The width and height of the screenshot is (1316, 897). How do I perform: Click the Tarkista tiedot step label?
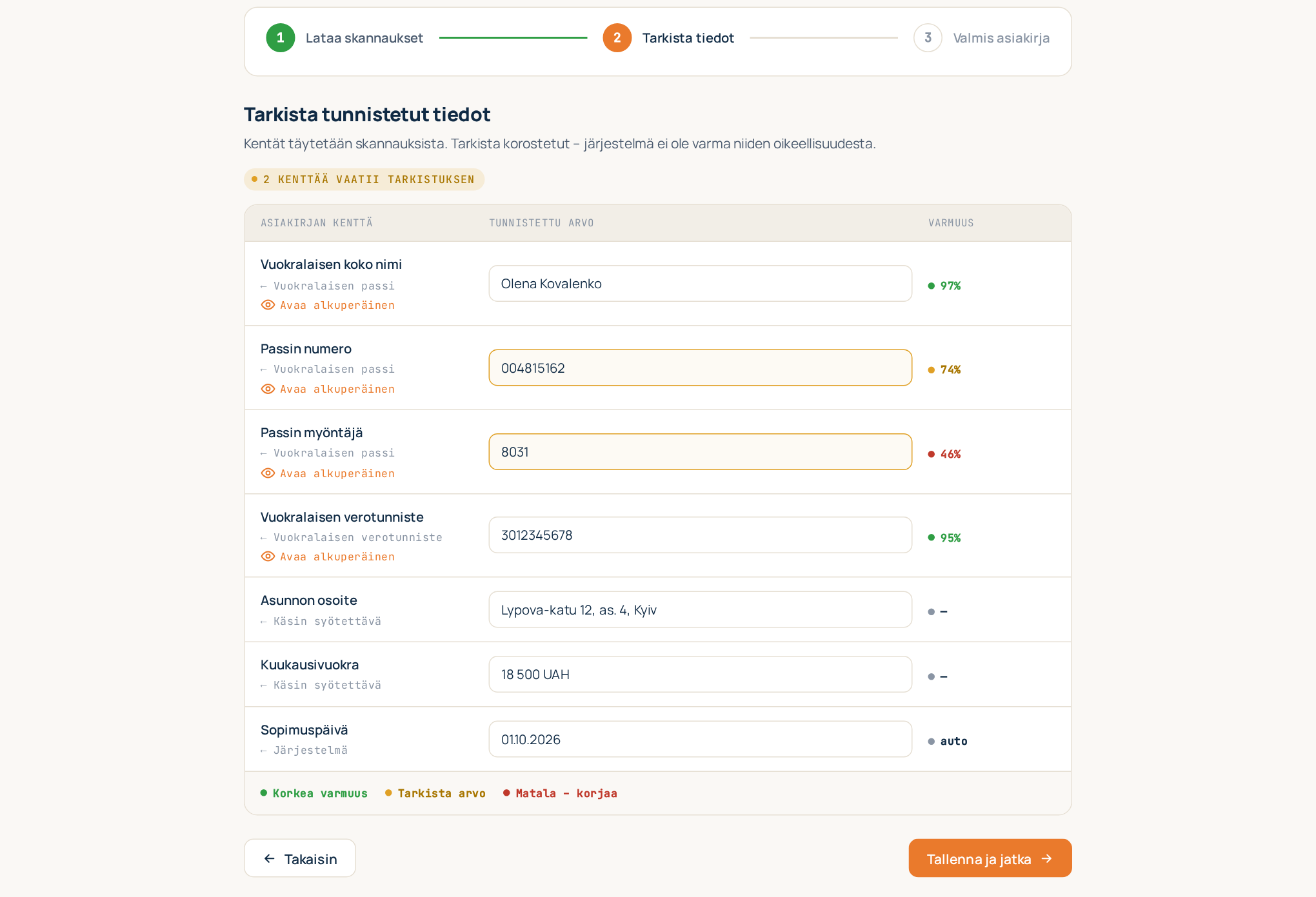[688, 38]
